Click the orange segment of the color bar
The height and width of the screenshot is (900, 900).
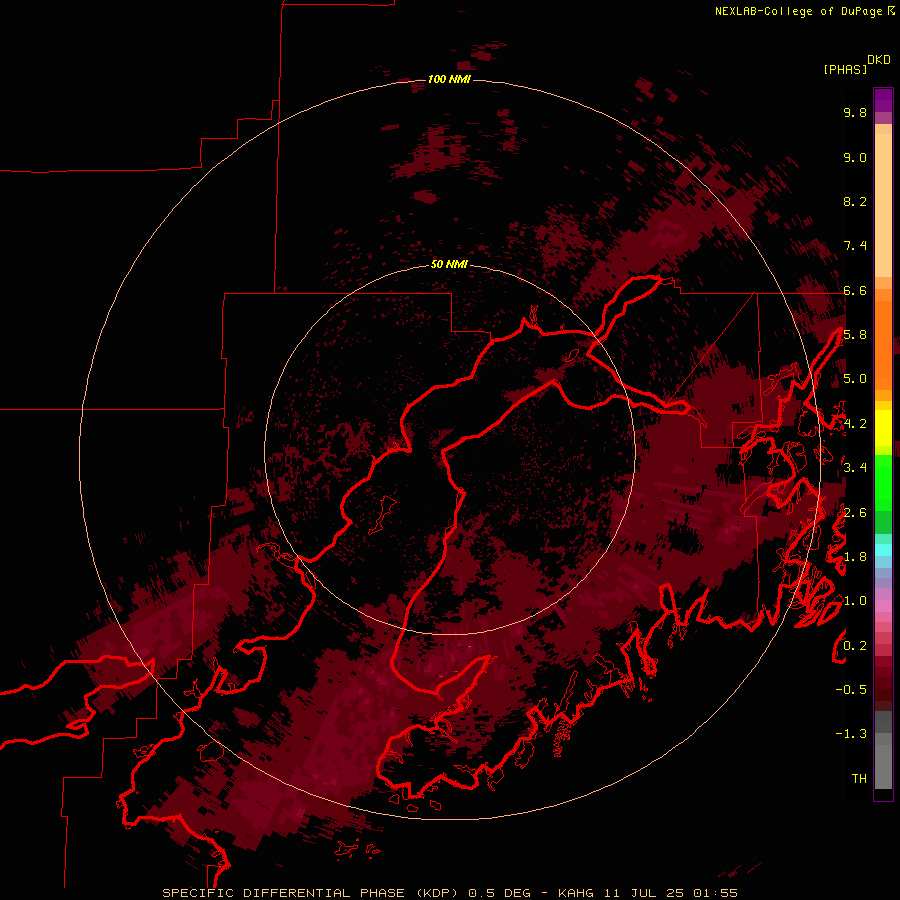883,344
